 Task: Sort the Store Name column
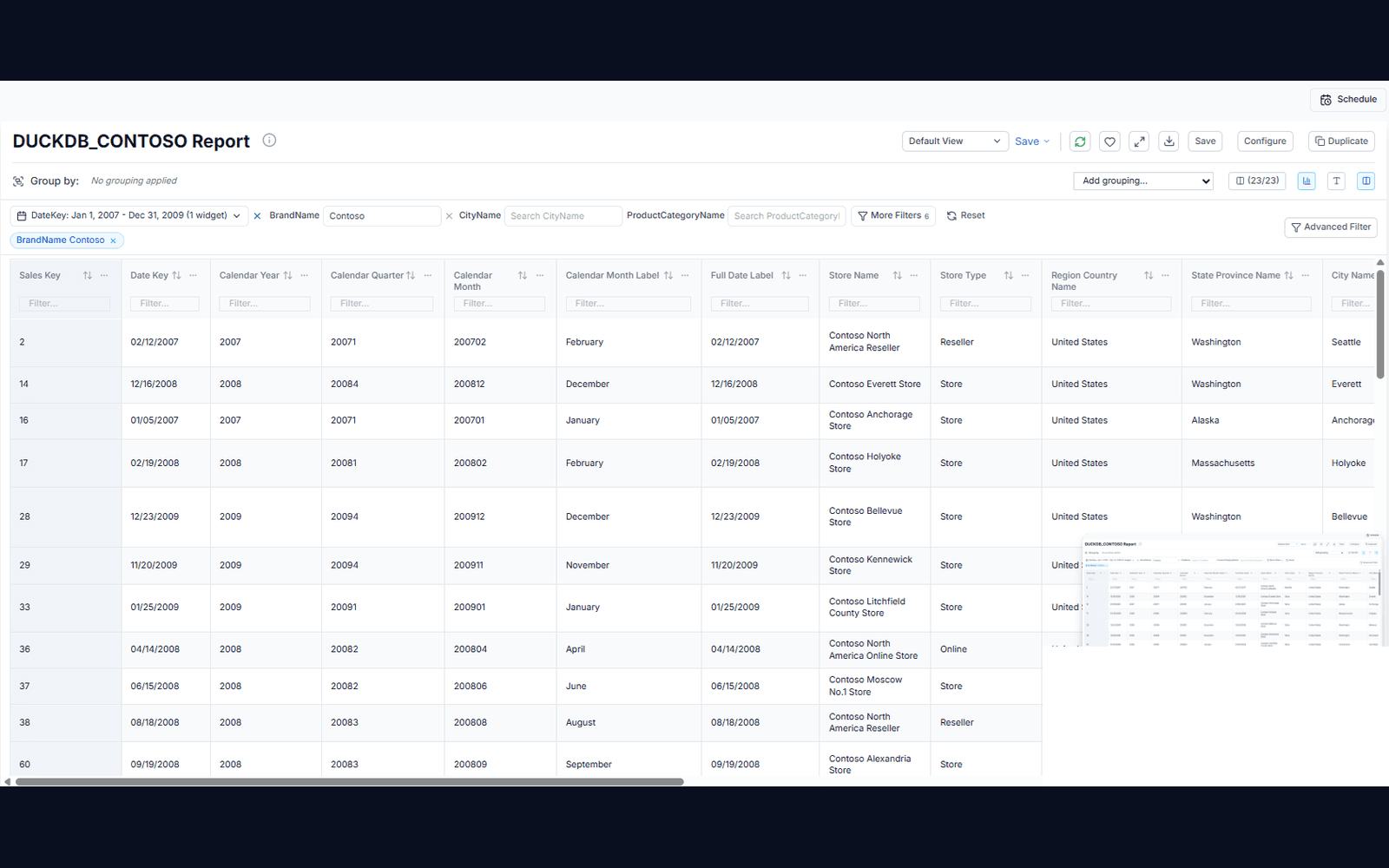click(x=897, y=275)
